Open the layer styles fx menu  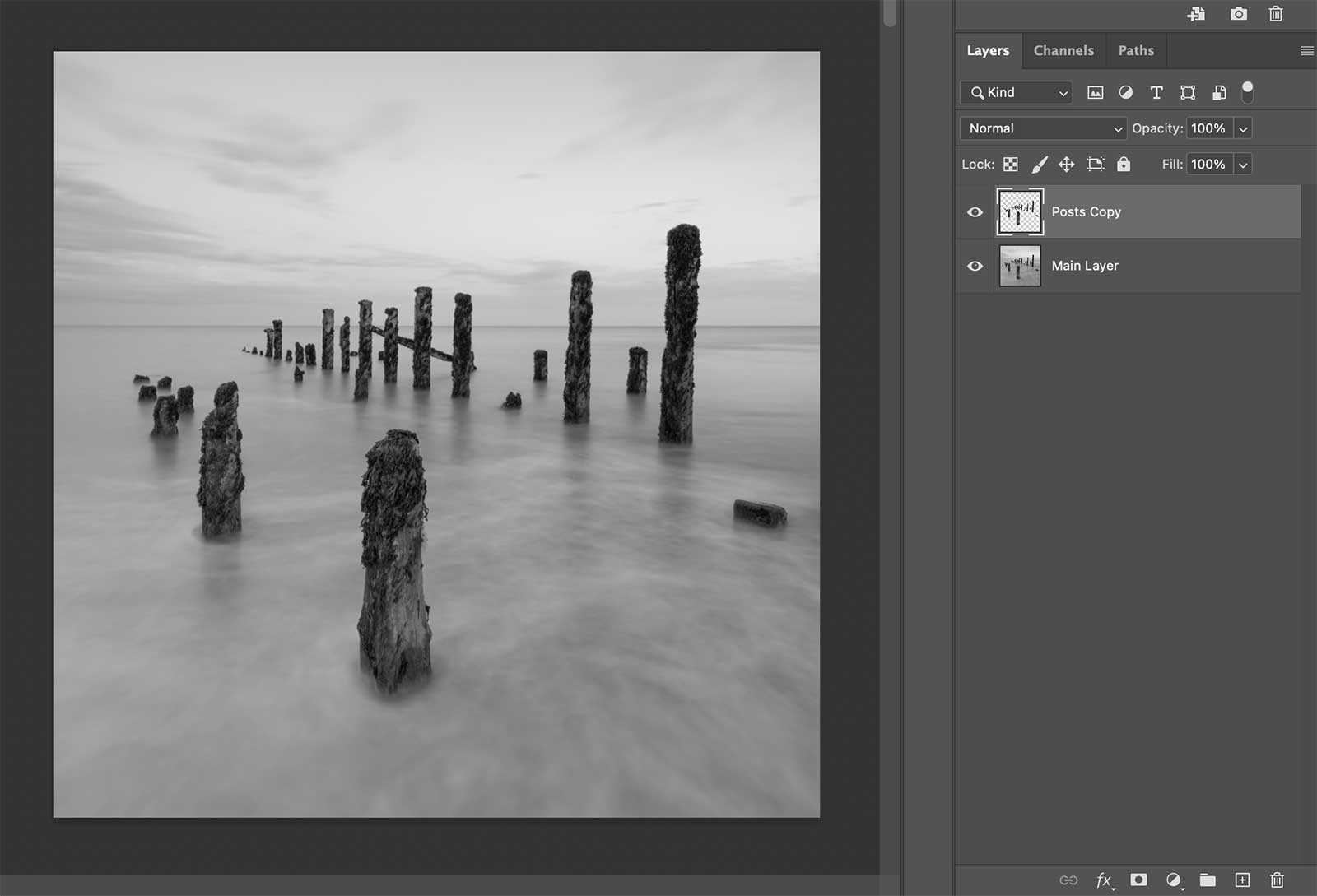tap(1104, 880)
